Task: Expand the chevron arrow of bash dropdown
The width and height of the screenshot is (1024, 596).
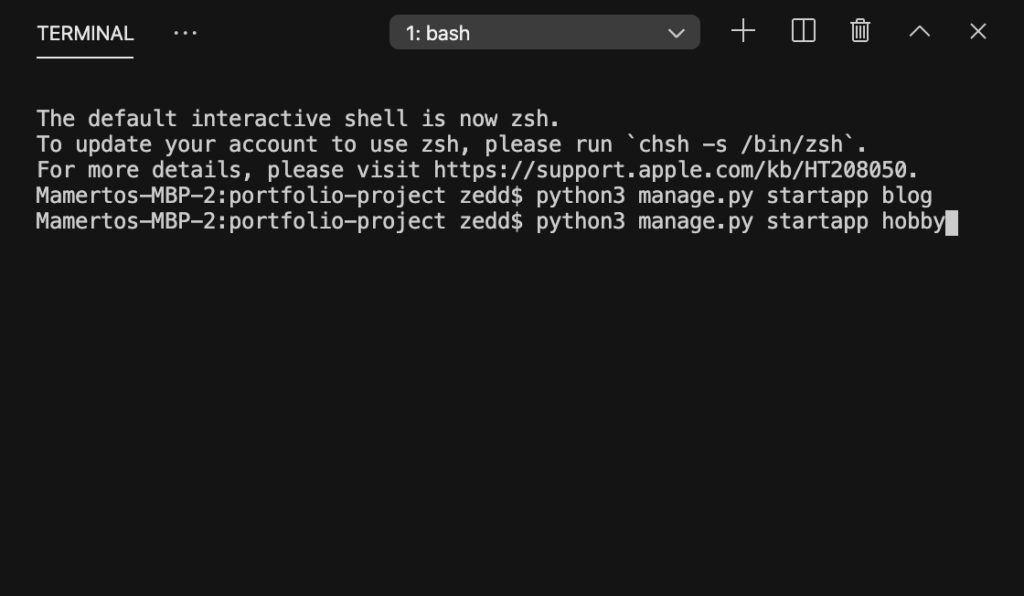Action: point(677,33)
